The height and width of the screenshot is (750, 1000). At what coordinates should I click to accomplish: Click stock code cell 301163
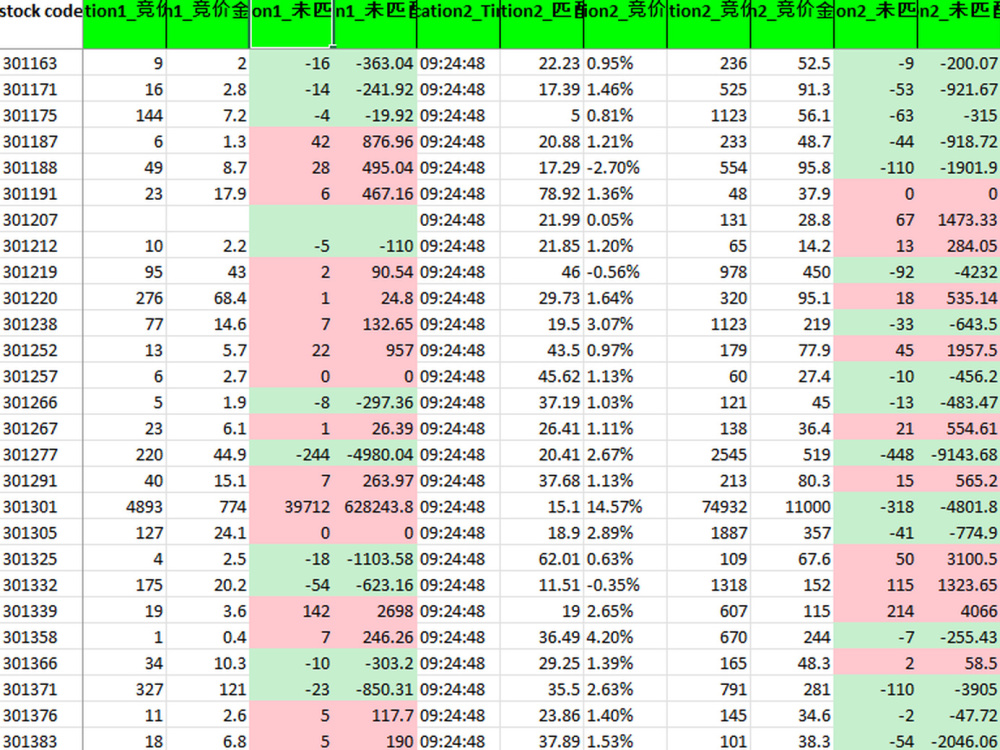tap(41, 63)
